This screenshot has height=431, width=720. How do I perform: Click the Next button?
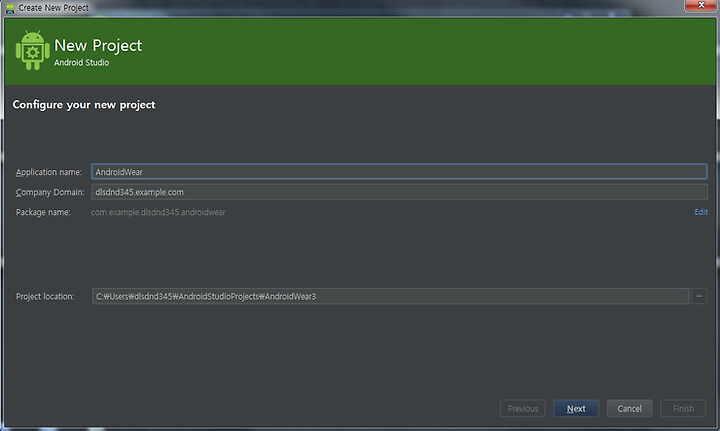click(576, 409)
